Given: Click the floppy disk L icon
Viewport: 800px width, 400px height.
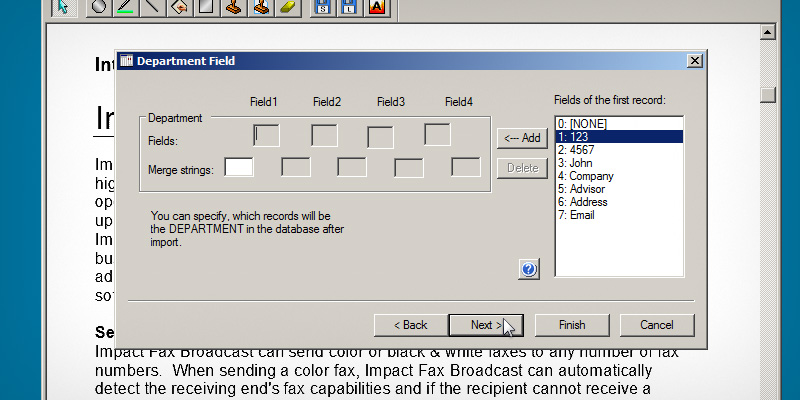Looking at the screenshot, I should pyautogui.click(x=350, y=8).
